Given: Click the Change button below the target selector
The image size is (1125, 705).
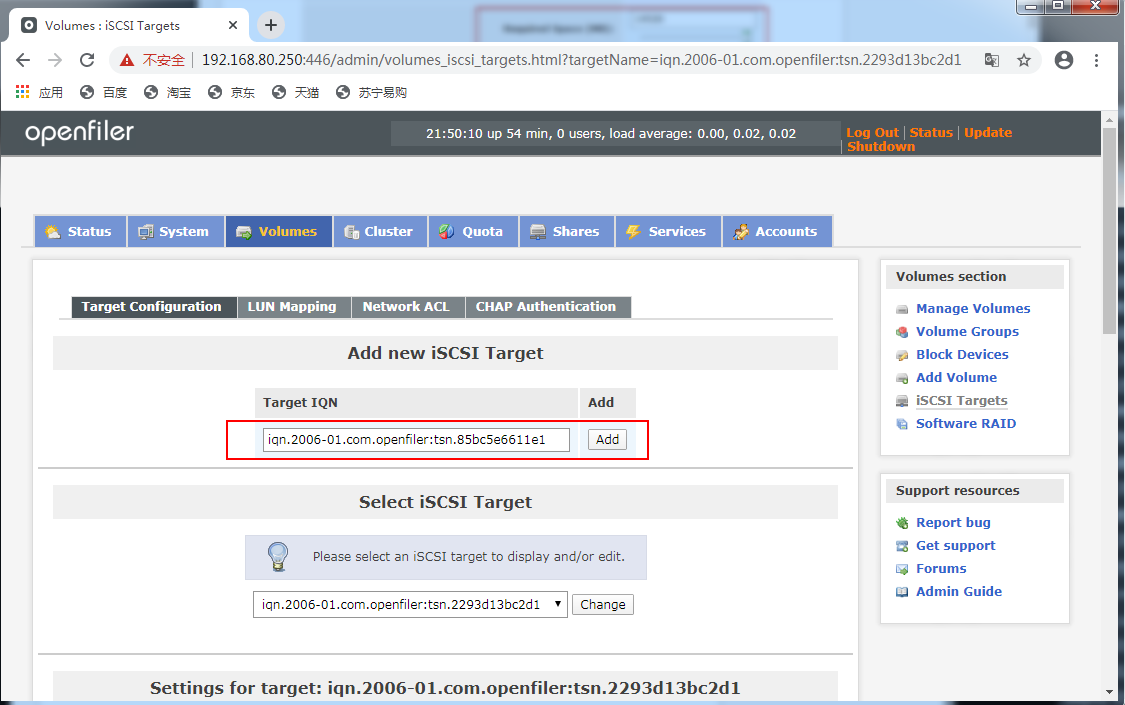Looking at the screenshot, I should [x=603, y=604].
